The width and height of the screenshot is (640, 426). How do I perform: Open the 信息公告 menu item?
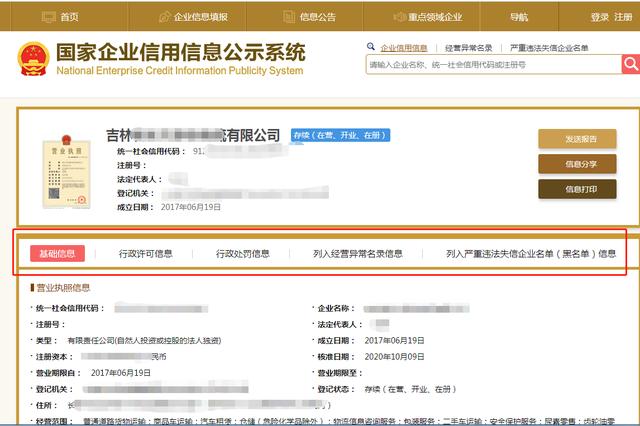[x=318, y=17]
